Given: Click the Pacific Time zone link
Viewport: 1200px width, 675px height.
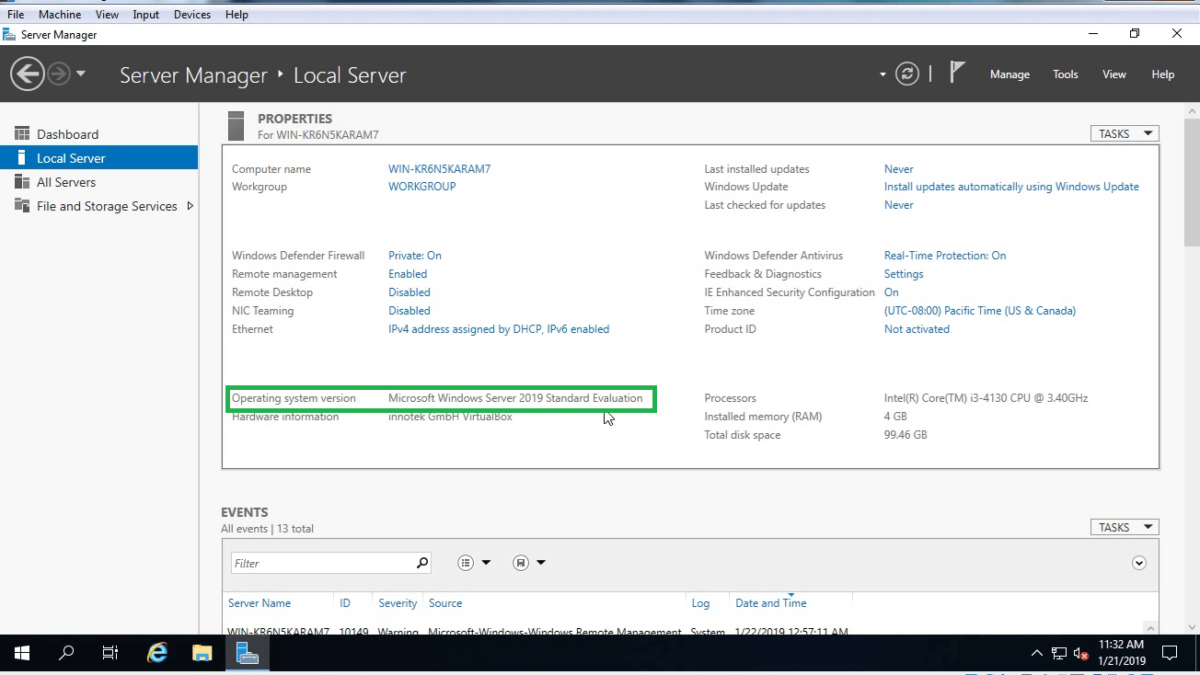Looking at the screenshot, I should pos(980,311).
